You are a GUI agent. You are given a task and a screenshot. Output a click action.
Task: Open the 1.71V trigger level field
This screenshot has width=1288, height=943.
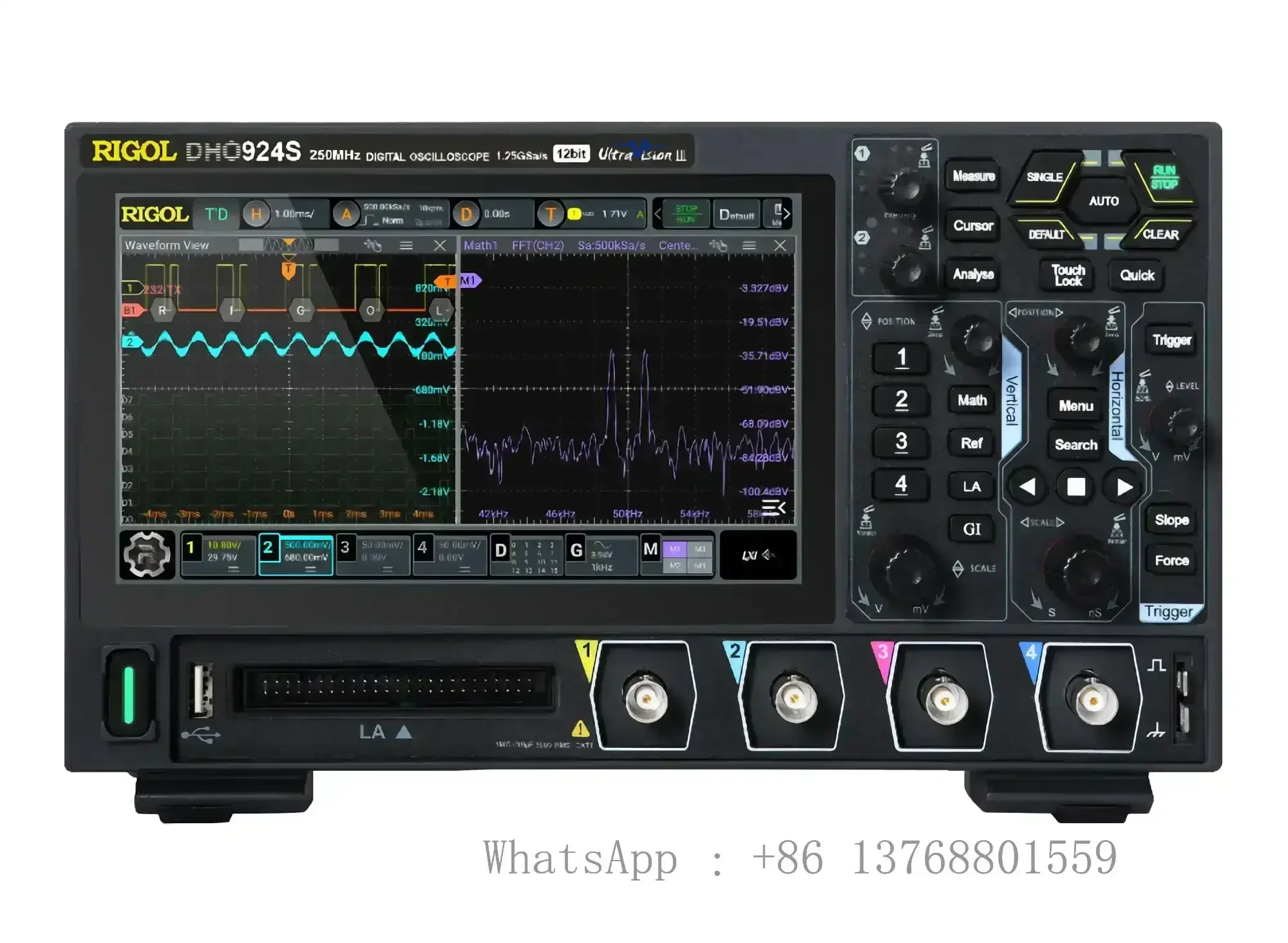click(x=614, y=214)
